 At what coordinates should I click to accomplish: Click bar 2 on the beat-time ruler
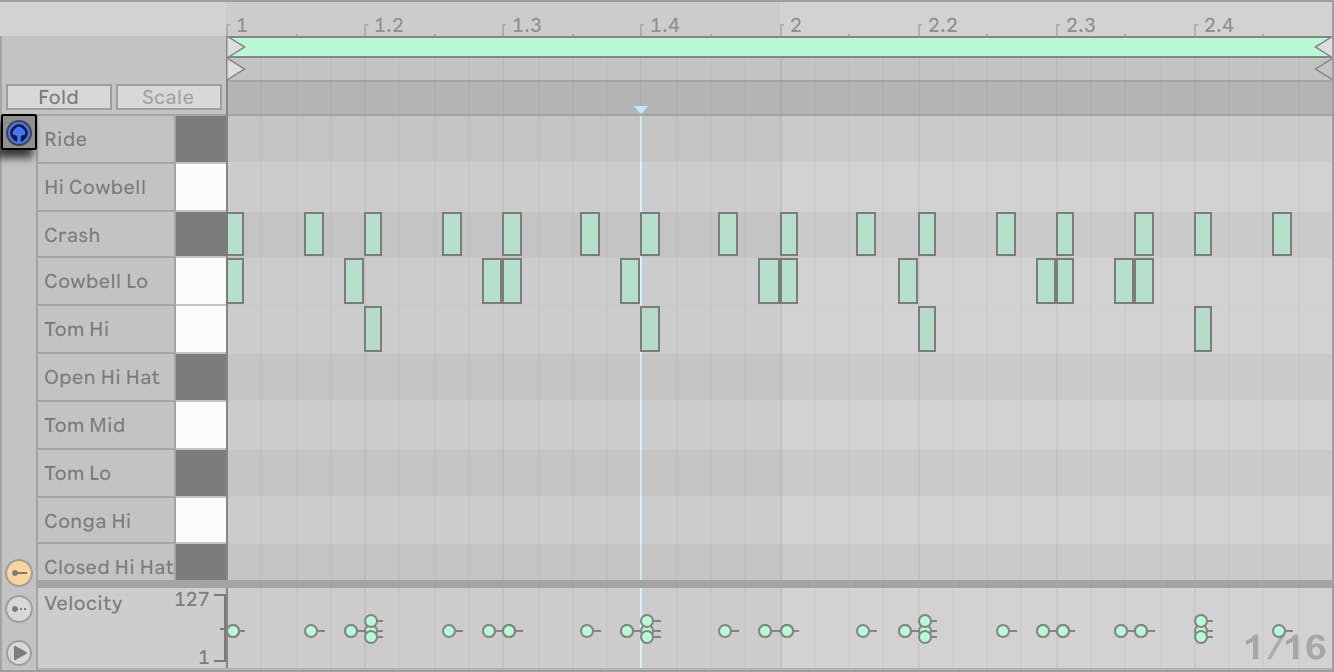pyautogui.click(x=795, y=25)
